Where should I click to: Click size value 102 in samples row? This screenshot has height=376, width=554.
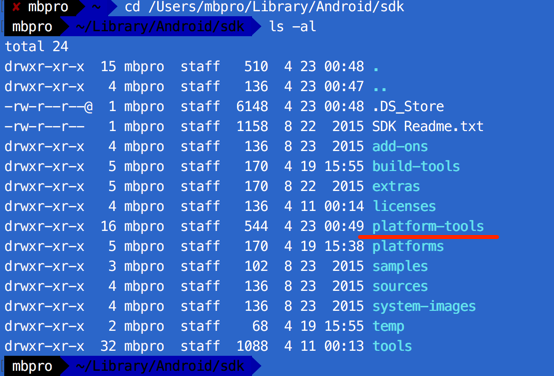coord(256,266)
